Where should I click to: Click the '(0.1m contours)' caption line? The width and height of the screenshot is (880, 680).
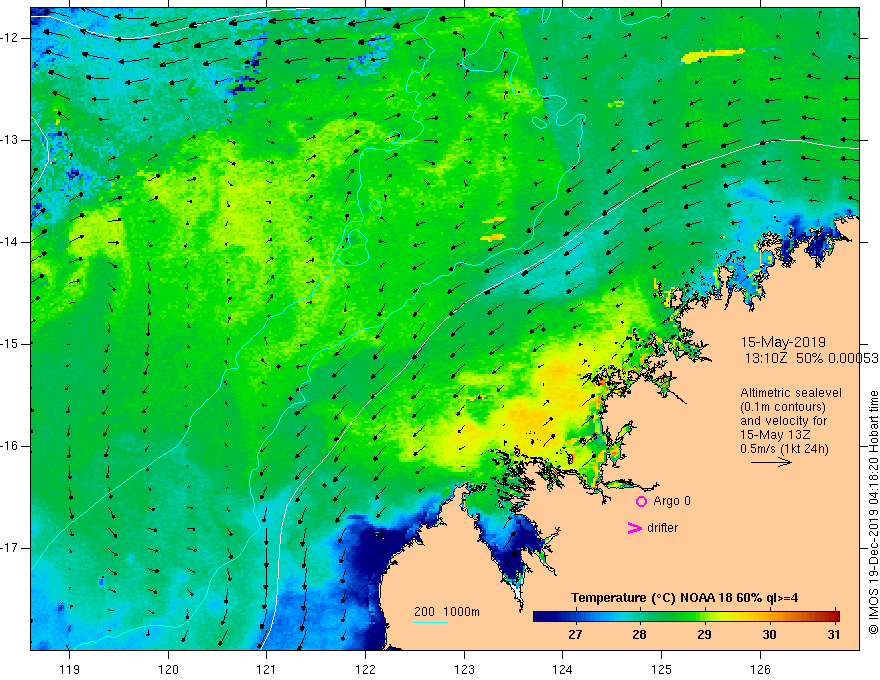click(783, 407)
